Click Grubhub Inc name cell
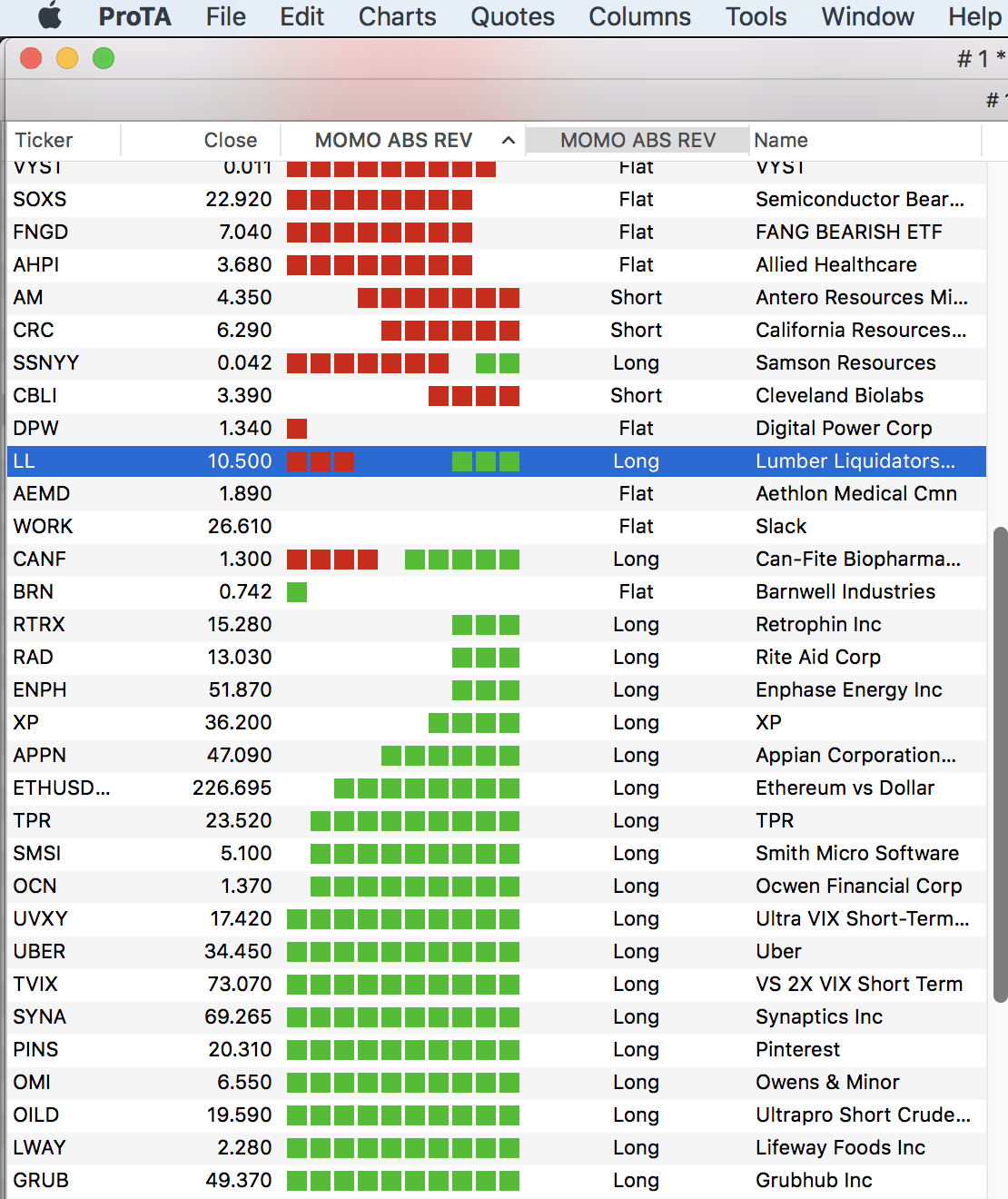 [814, 1181]
